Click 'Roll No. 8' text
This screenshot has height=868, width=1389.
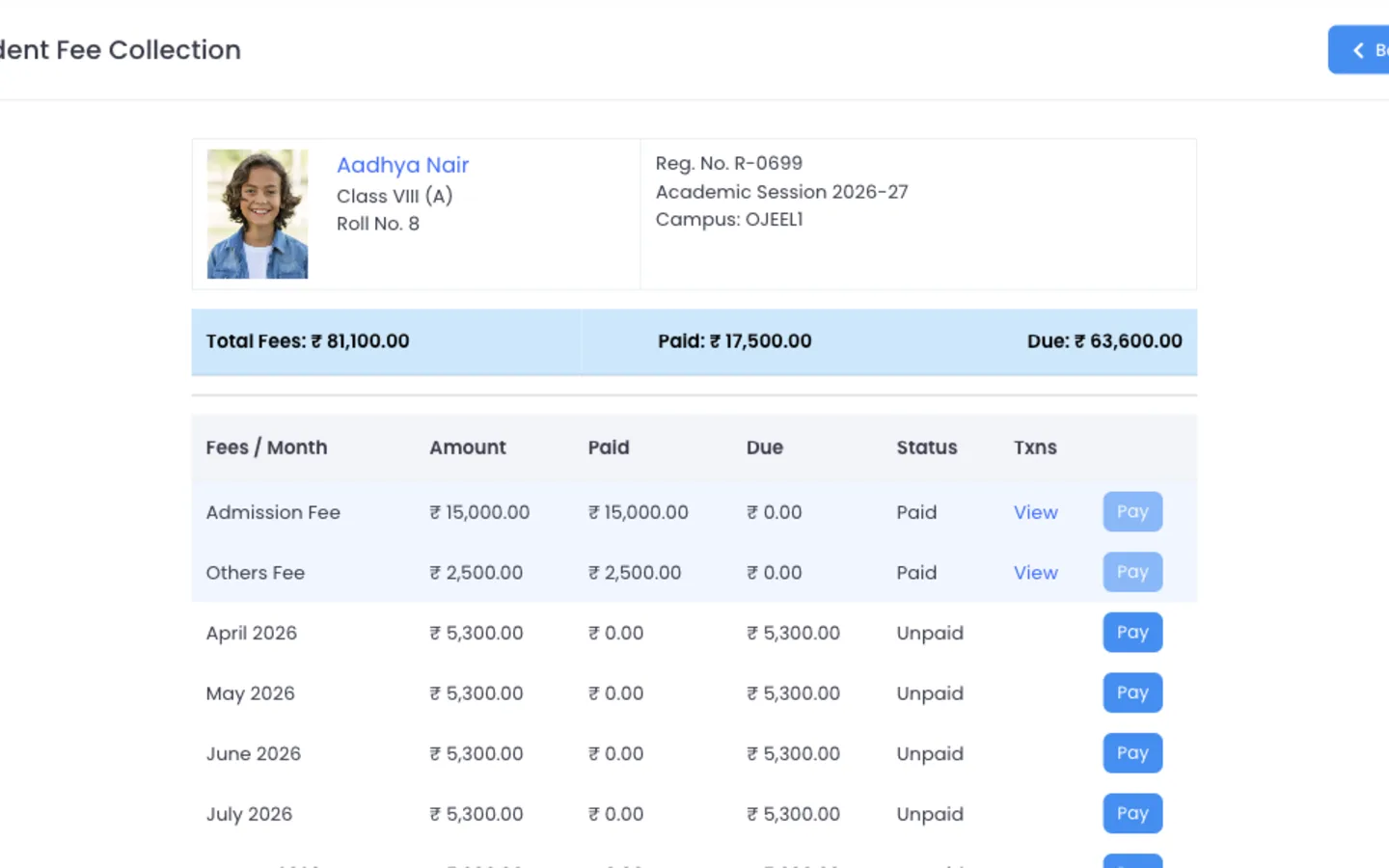coord(378,224)
